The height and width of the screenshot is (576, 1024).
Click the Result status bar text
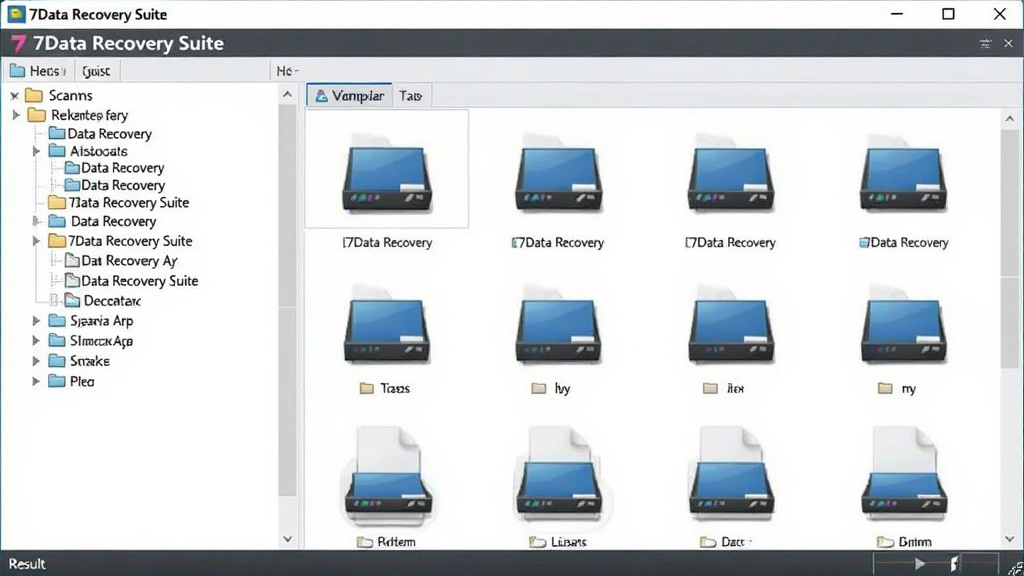pyautogui.click(x=27, y=564)
